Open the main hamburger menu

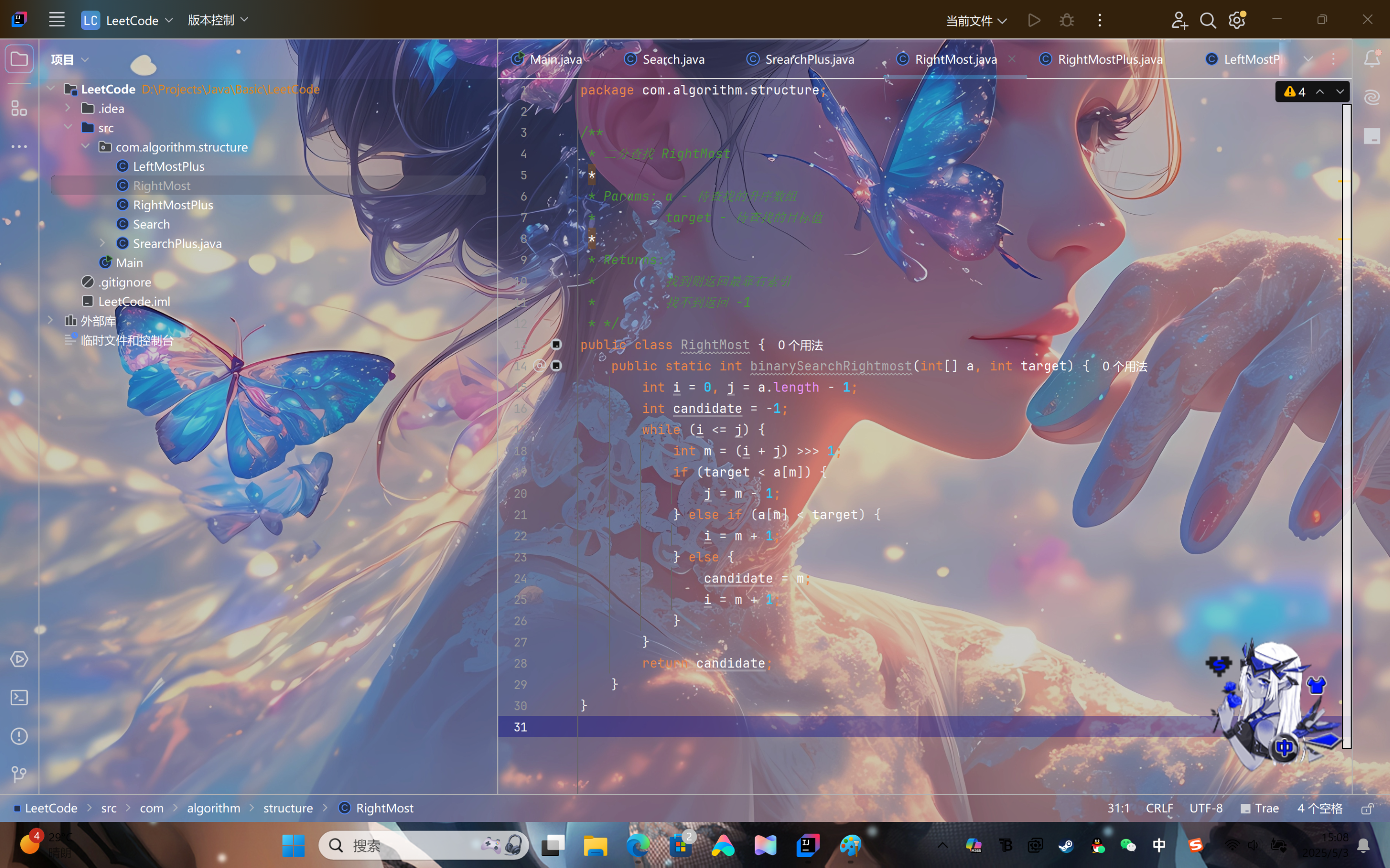click(x=56, y=20)
